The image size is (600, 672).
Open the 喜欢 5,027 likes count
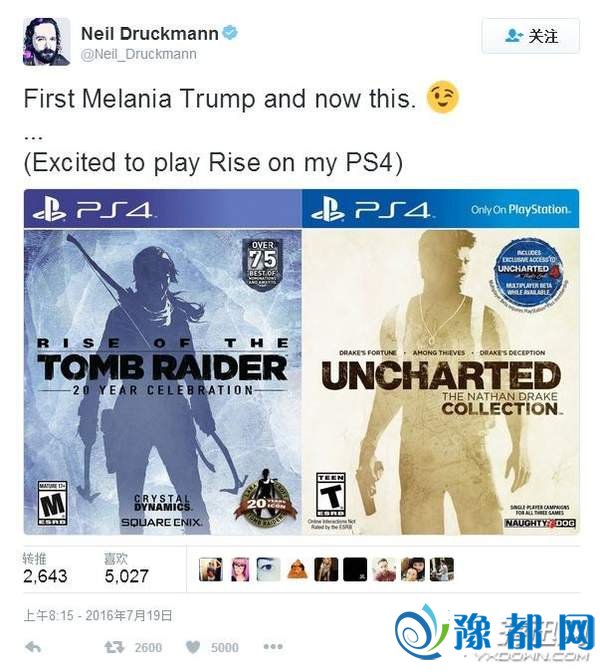click(126, 569)
